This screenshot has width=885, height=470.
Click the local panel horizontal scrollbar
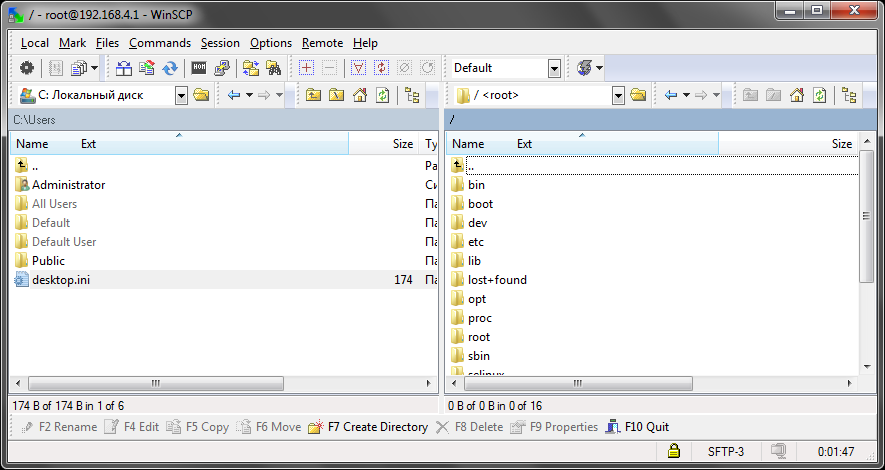(x=156, y=384)
